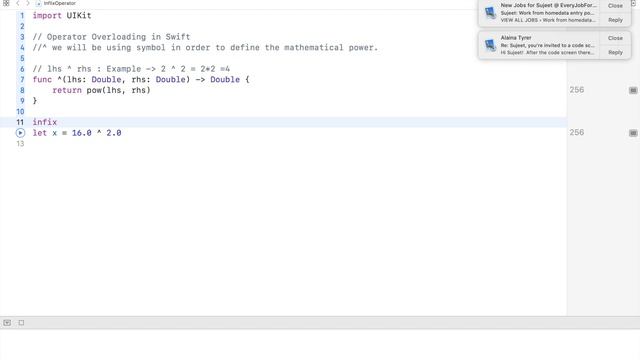Click the 'let x = 16.0 ^ 2.0' line

tap(77, 133)
